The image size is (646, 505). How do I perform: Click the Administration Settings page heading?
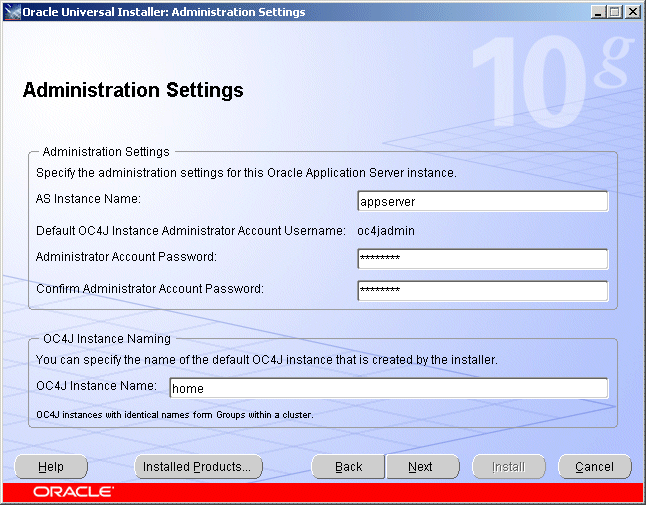pos(133,90)
